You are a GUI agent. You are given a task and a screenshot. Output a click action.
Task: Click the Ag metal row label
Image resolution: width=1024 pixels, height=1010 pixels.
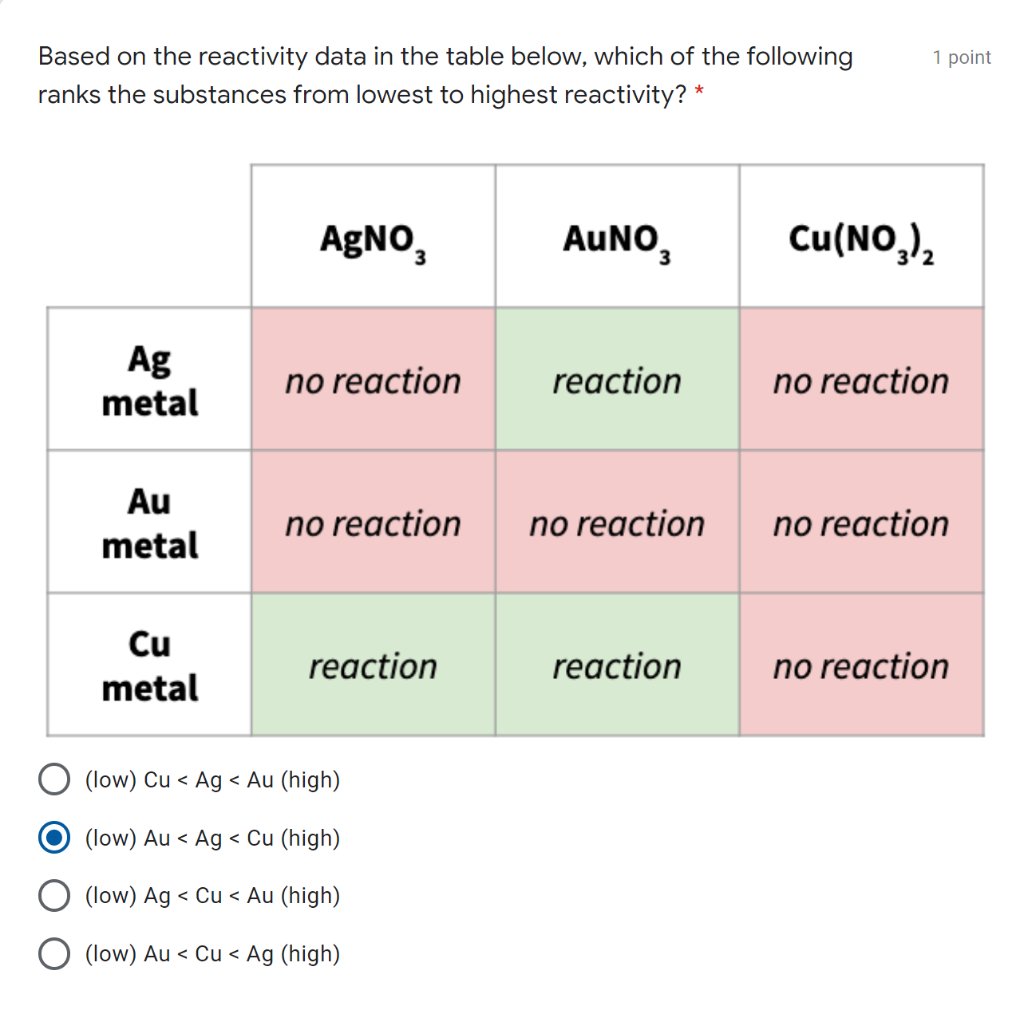tap(147, 380)
